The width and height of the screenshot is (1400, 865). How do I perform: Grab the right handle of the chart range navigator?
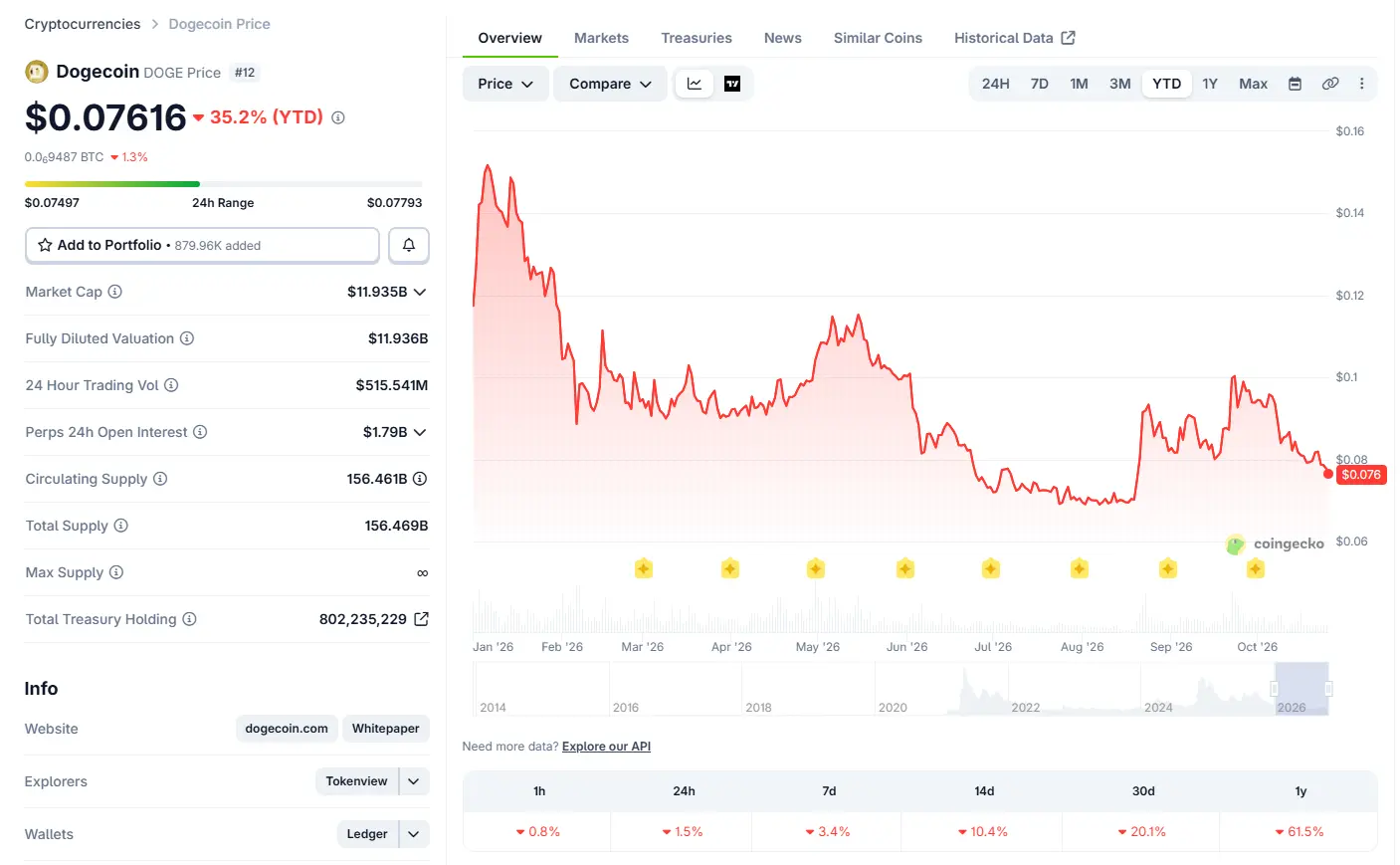point(1328,689)
